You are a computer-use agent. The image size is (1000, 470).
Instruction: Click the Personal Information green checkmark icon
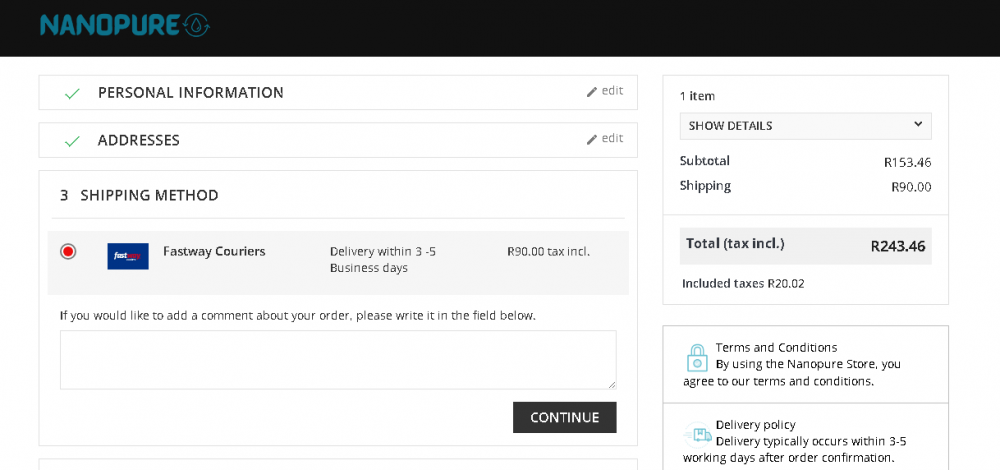point(72,93)
